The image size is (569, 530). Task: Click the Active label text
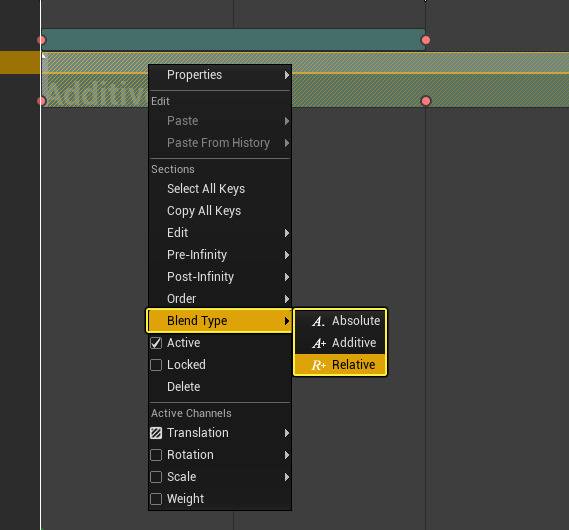pos(184,343)
